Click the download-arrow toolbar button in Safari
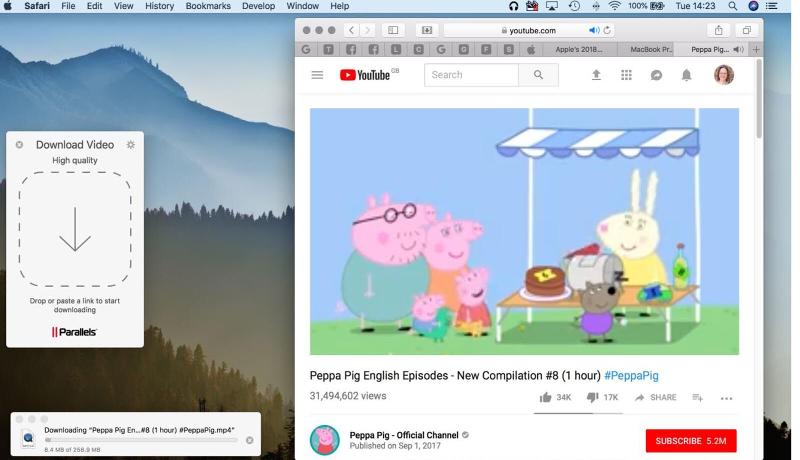Image resolution: width=800 pixels, height=460 pixels. point(427,30)
